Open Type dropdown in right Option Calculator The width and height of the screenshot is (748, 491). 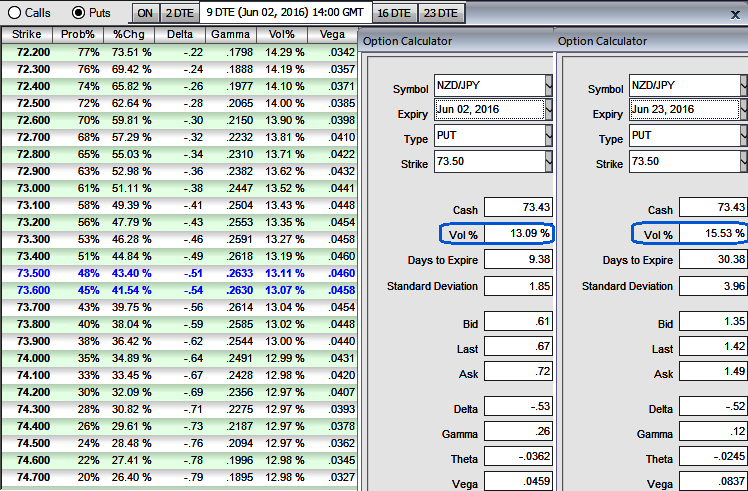[744, 136]
